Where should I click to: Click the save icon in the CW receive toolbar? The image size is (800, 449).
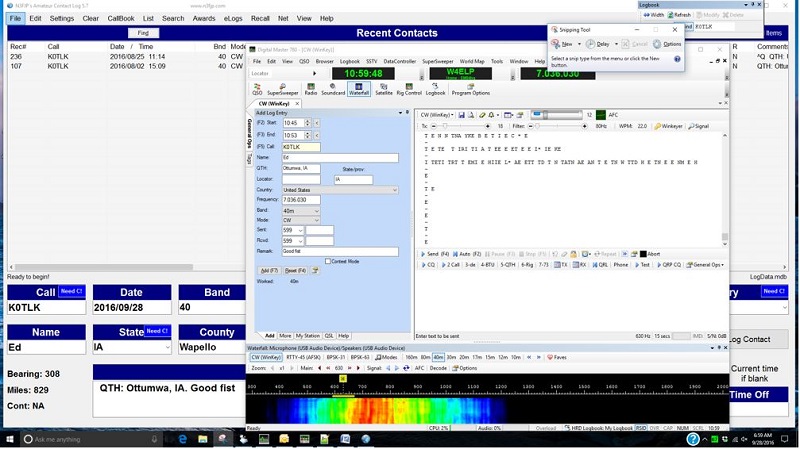[461, 115]
